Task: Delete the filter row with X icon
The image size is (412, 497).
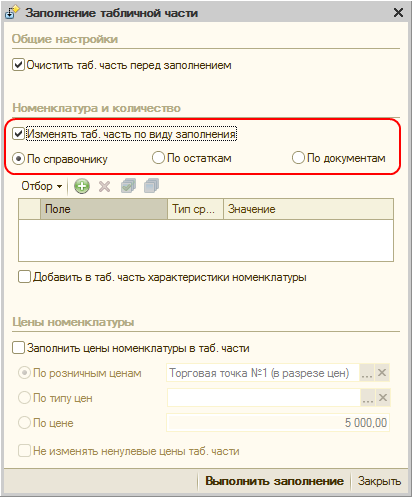Action: (104, 186)
